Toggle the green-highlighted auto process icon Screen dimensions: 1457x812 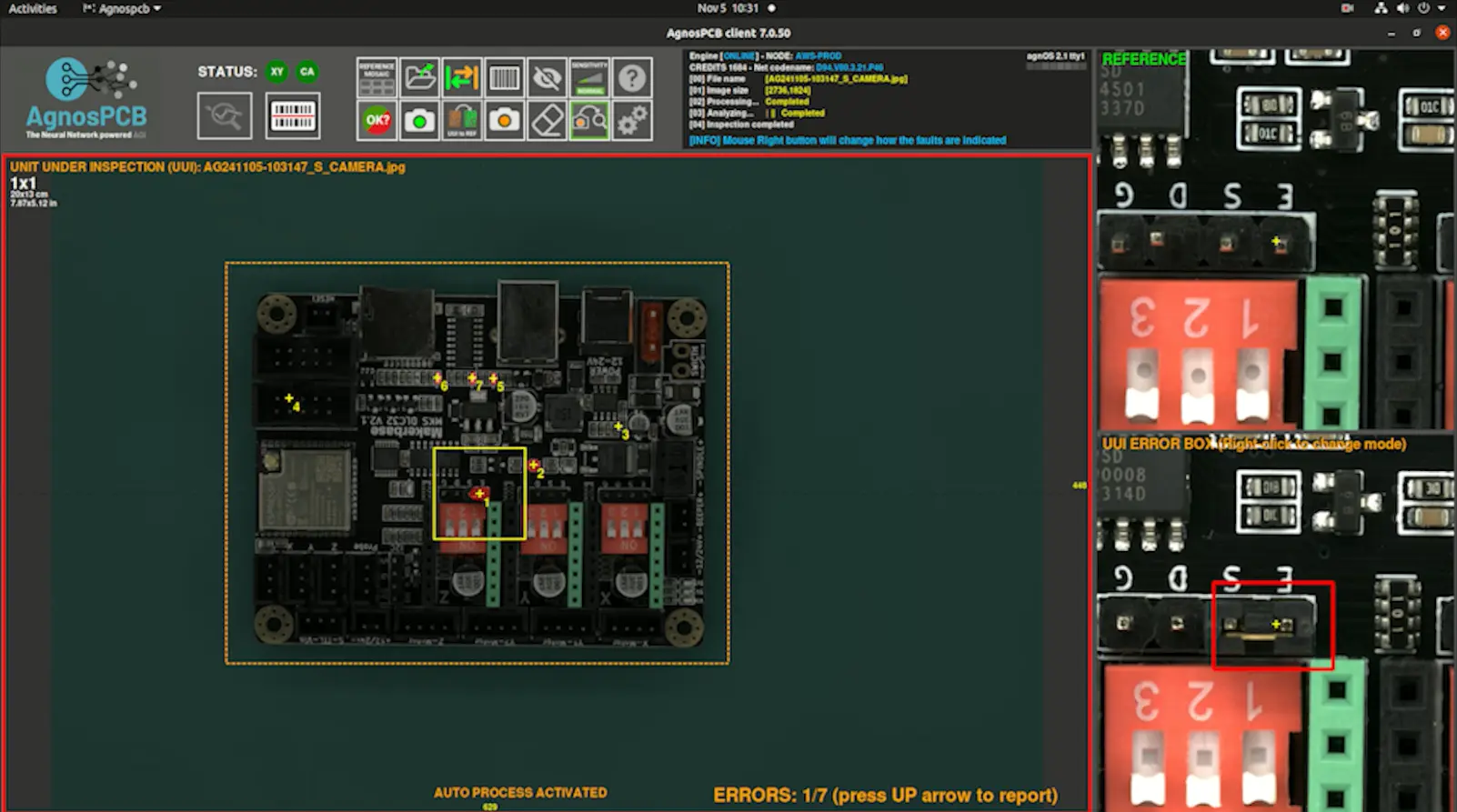coord(589,120)
